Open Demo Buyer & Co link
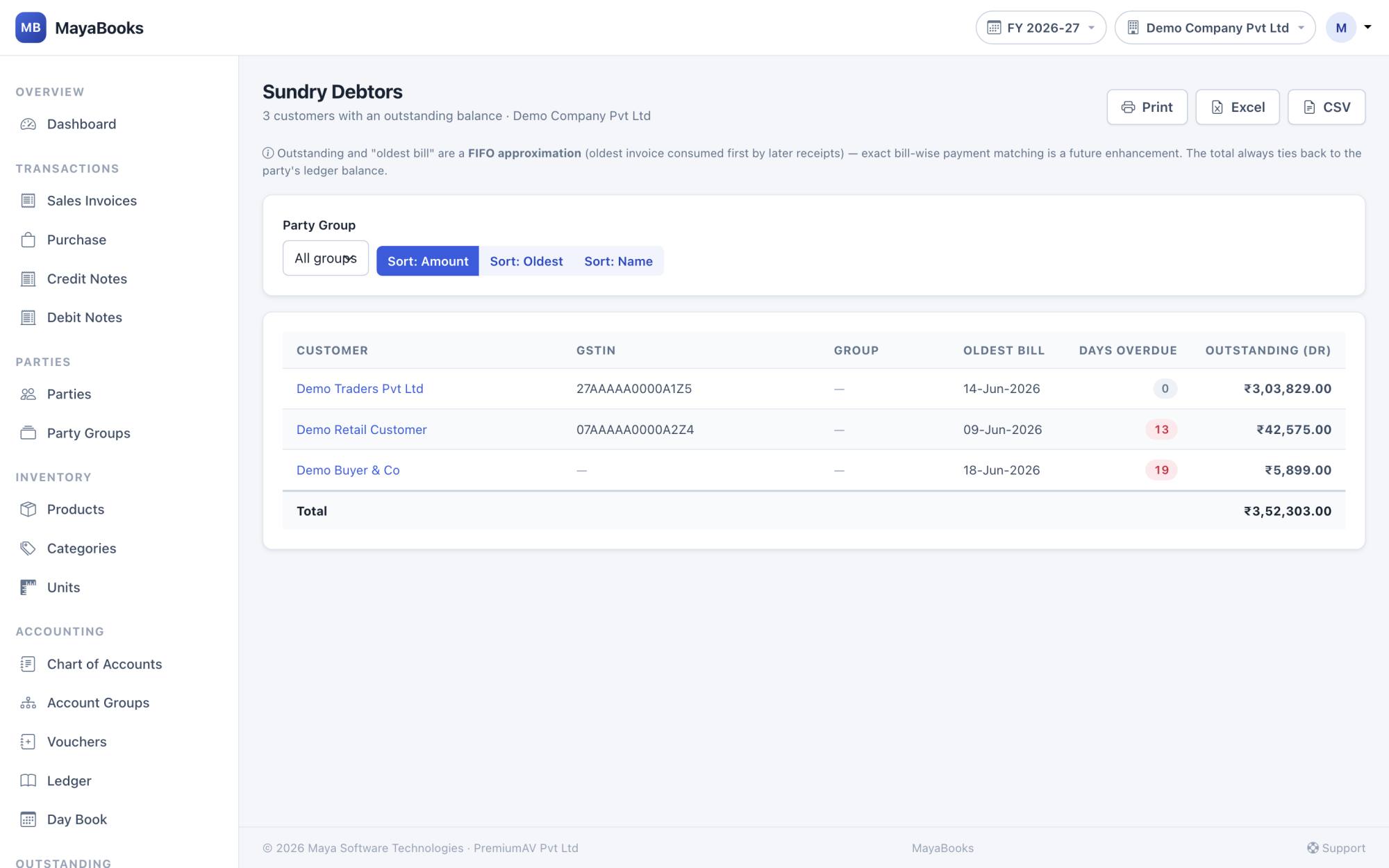This screenshot has height=868, width=1389. point(348,470)
